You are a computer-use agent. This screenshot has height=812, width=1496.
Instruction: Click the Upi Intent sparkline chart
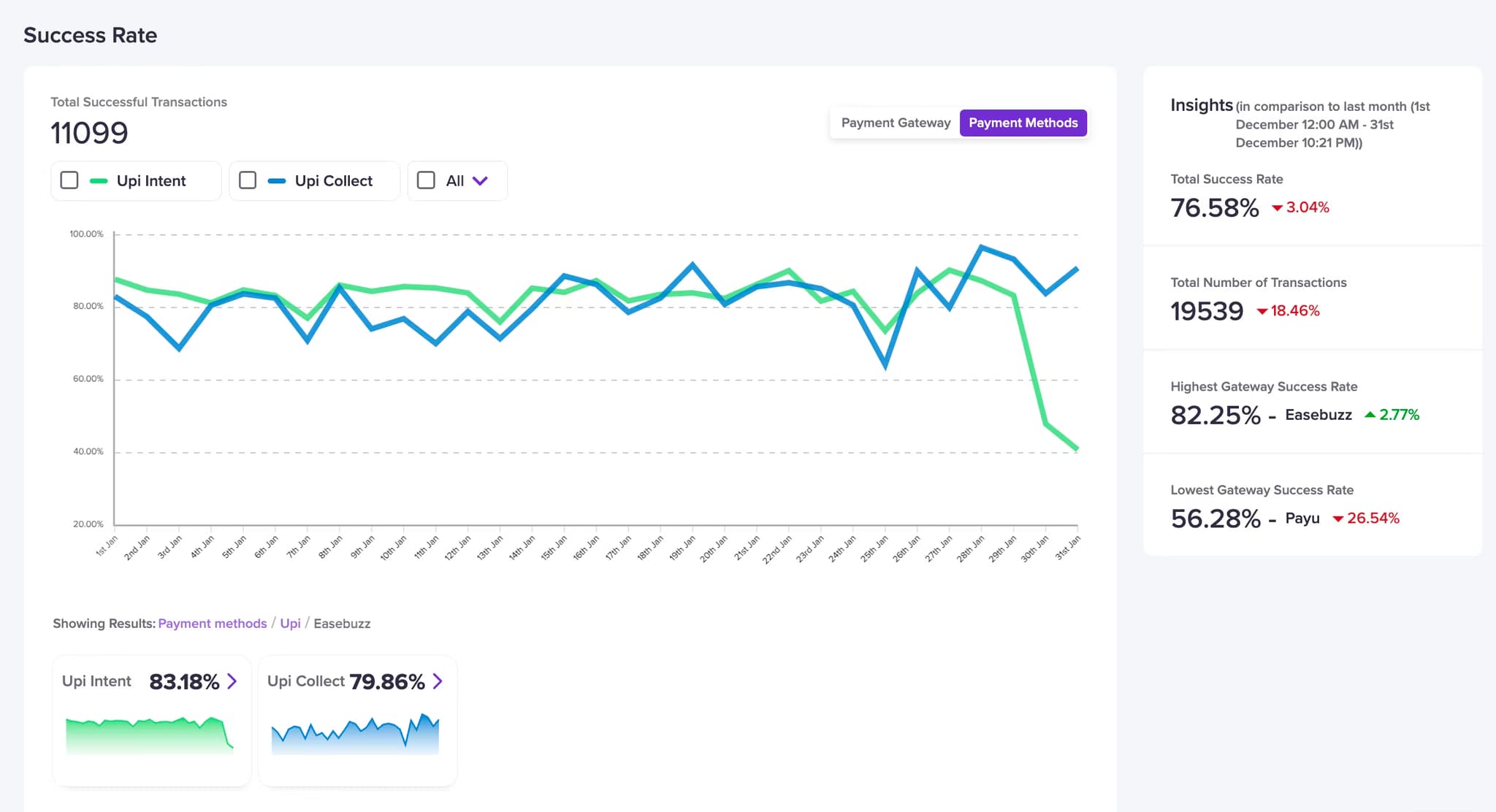[x=150, y=734]
